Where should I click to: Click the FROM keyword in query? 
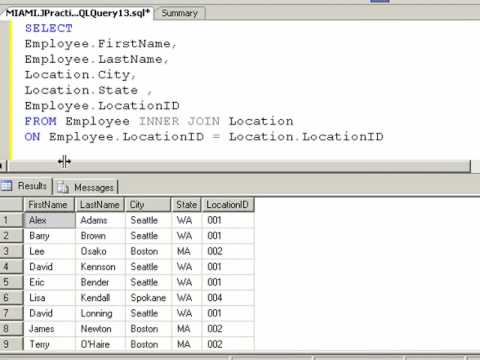click(41, 121)
